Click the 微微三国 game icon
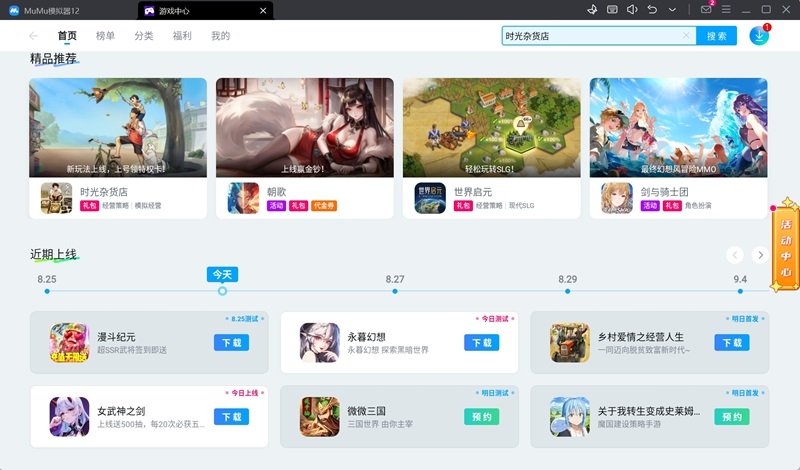 click(319, 417)
